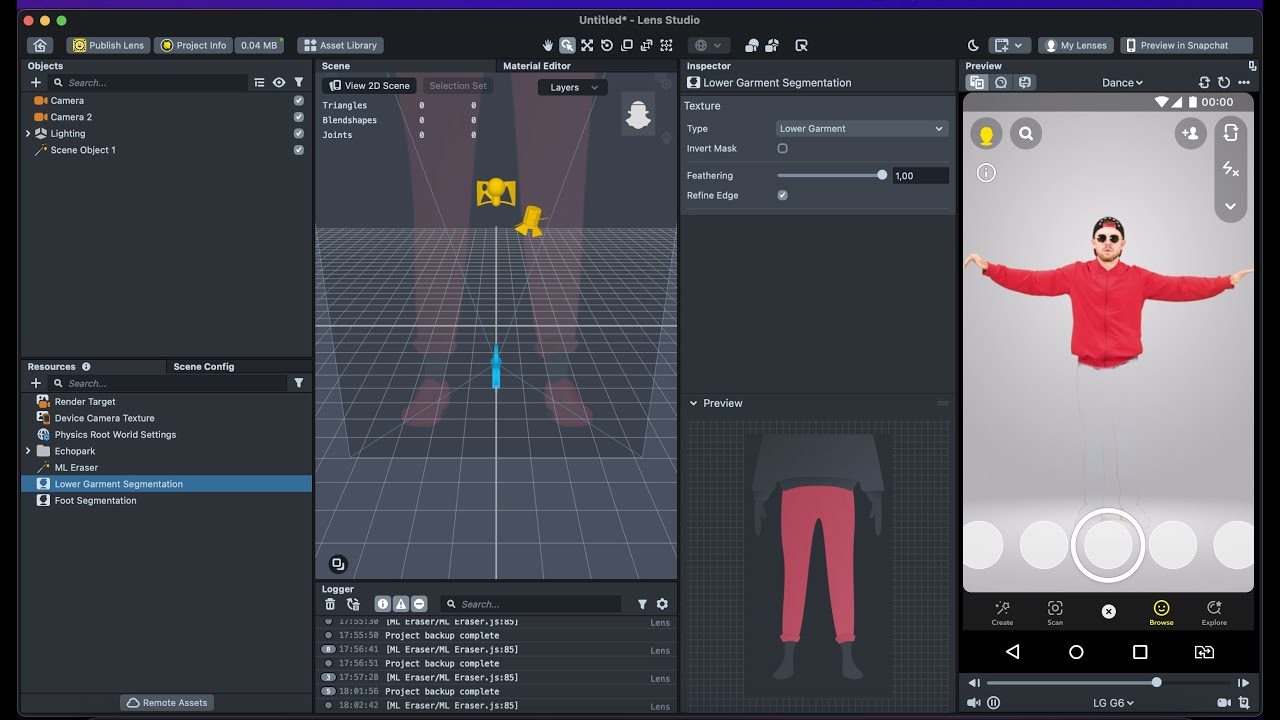This screenshot has width=1280, height=720.
Task: Click the Scene corner overlay icon
Action: click(338, 564)
